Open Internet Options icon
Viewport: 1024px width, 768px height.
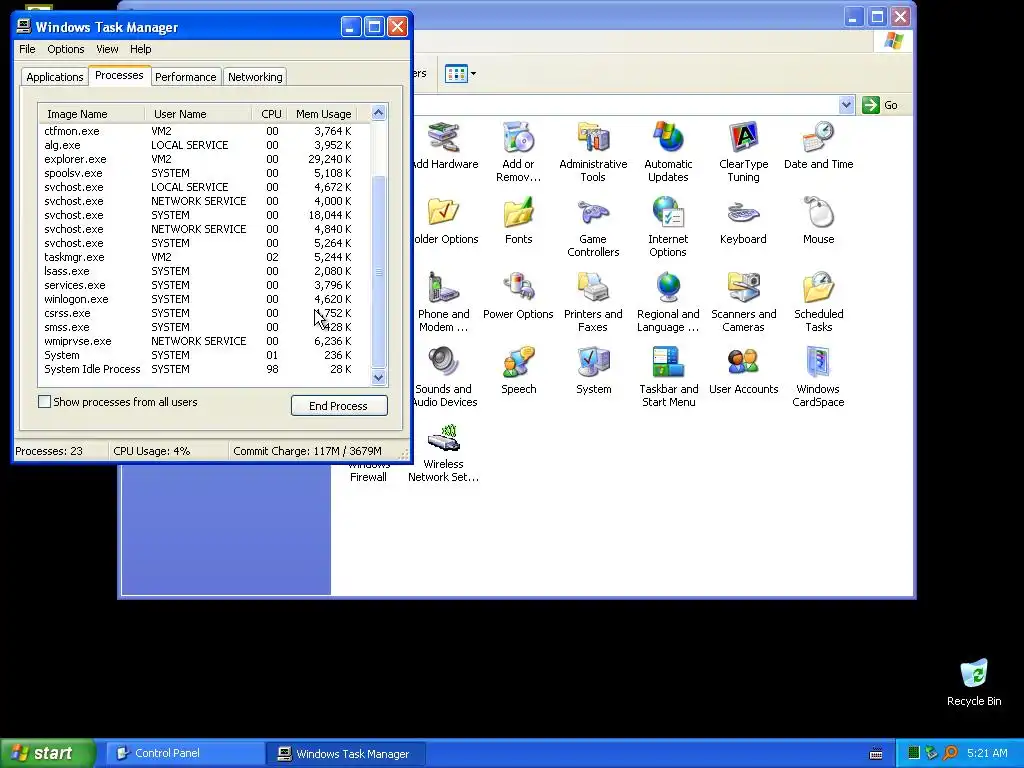tap(668, 227)
